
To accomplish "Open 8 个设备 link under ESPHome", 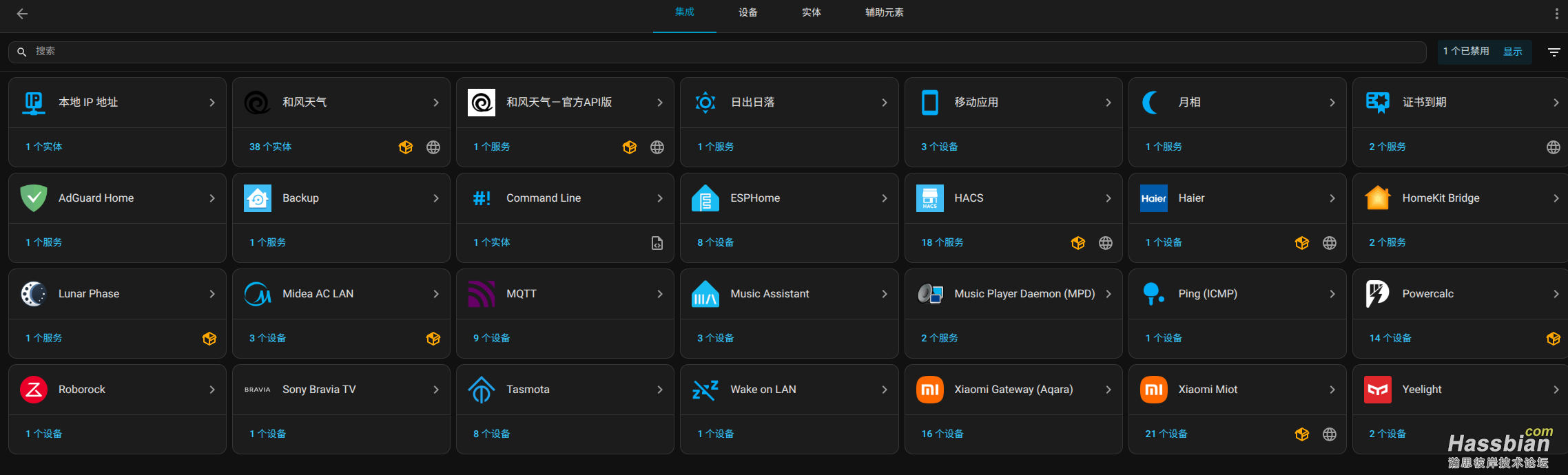I will pos(715,242).
